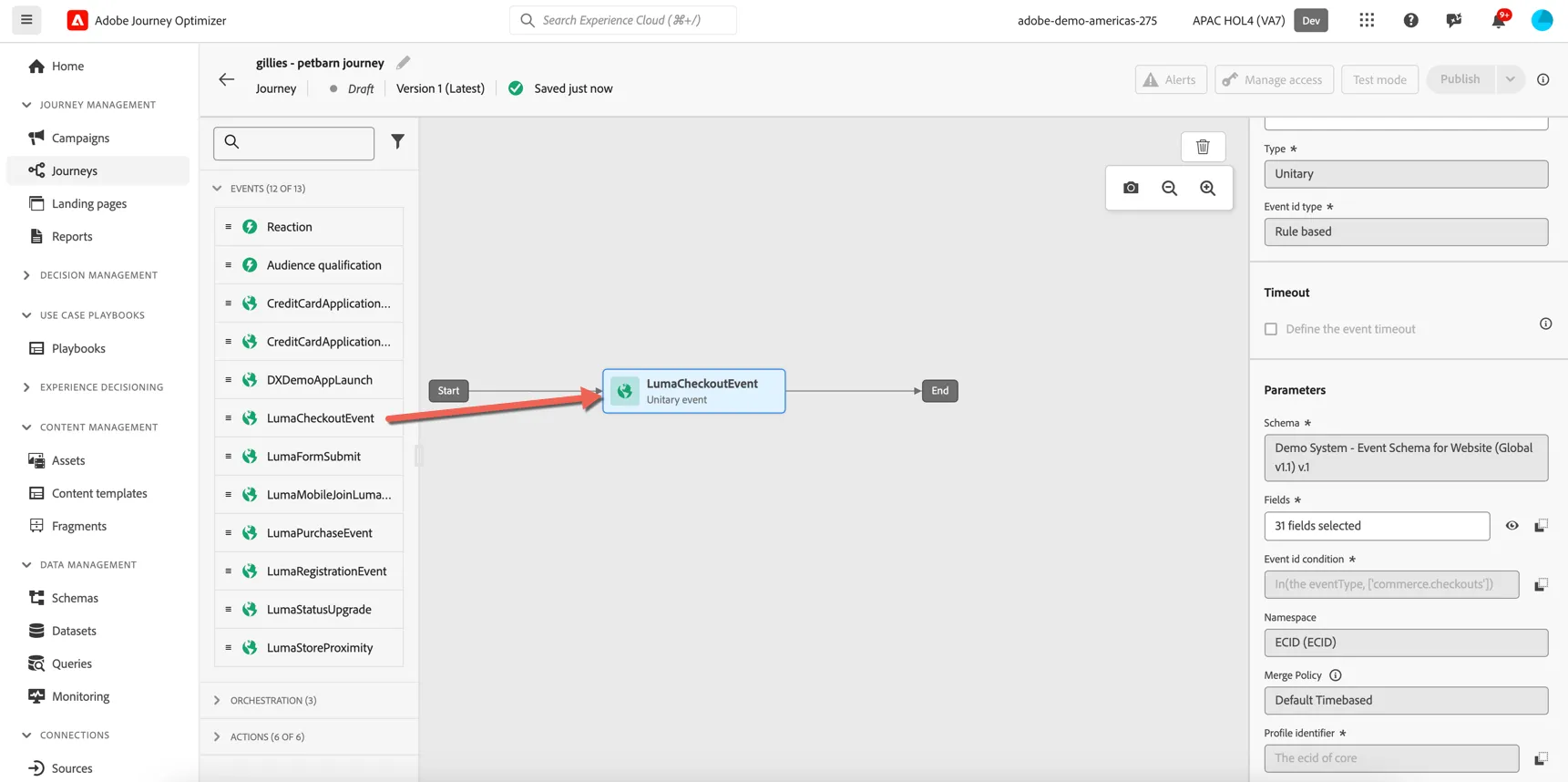The height and width of the screenshot is (782, 1568).
Task: Select LumaFormSubmit in events list
Action: point(309,457)
